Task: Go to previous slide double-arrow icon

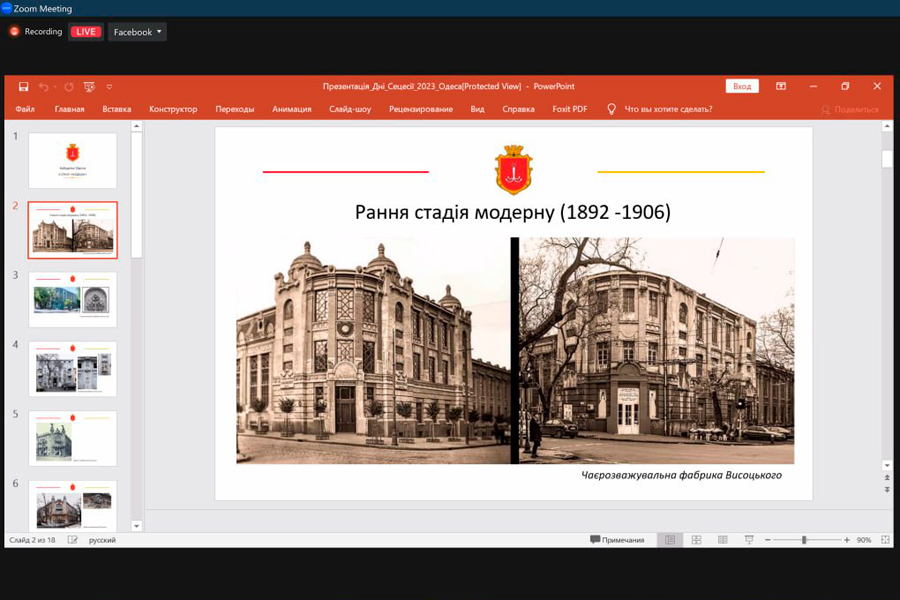Action: pyautogui.click(x=887, y=478)
